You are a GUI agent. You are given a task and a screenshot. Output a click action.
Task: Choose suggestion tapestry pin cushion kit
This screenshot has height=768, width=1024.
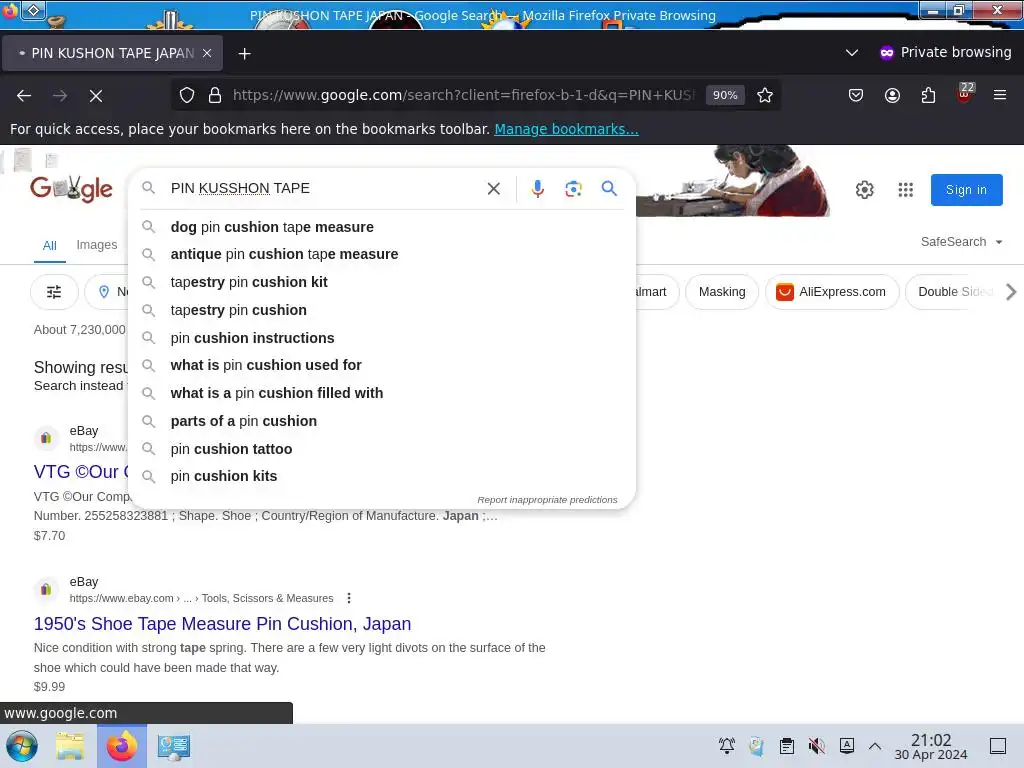pos(382,282)
